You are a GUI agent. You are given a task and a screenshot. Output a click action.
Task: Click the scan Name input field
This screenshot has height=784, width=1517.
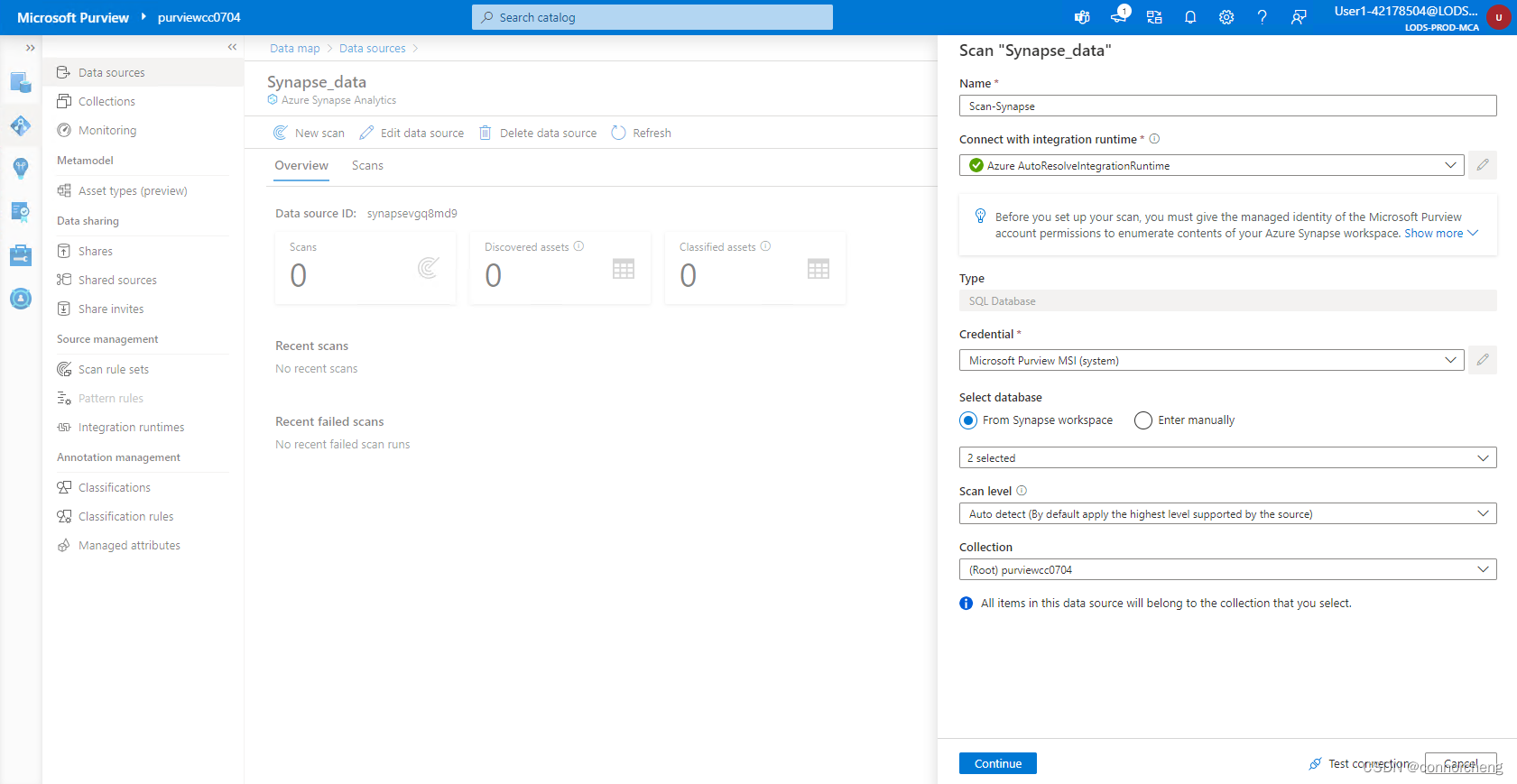point(1227,106)
